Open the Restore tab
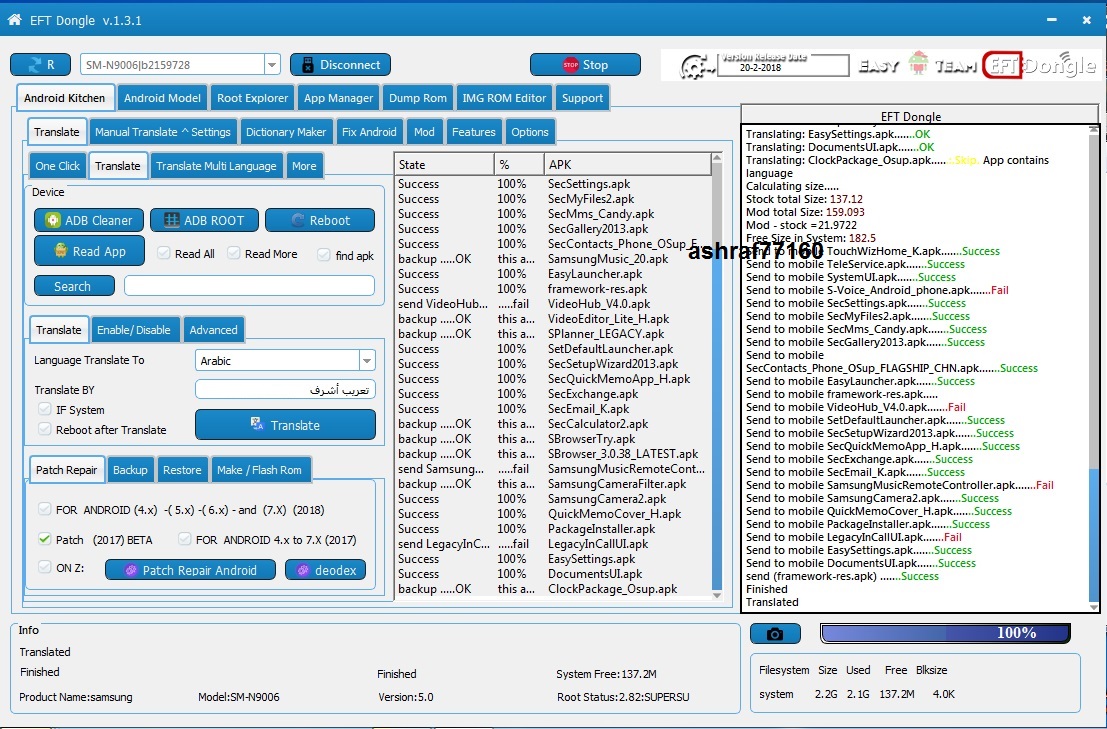 click(182, 470)
